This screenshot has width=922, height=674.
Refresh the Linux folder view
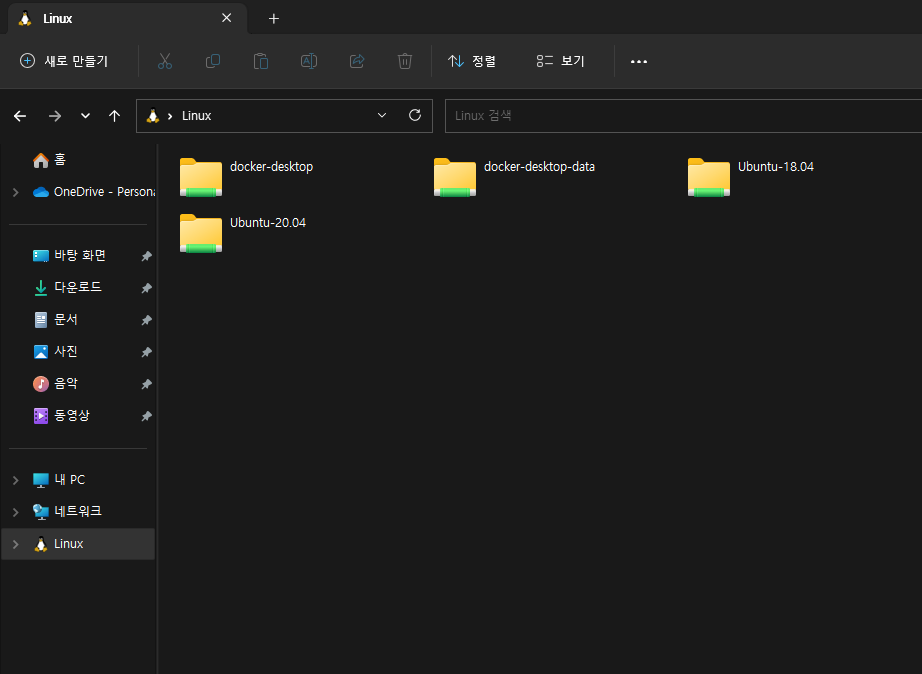coord(415,116)
